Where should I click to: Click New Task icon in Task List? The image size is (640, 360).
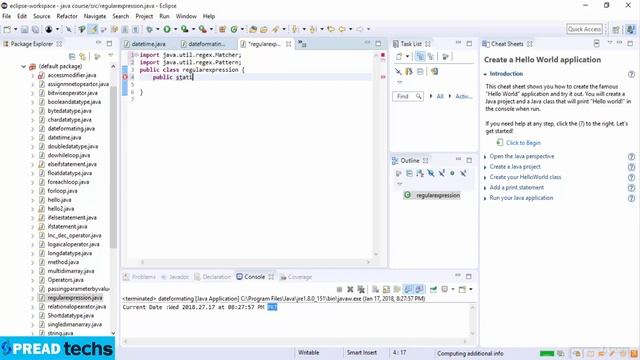click(399, 57)
